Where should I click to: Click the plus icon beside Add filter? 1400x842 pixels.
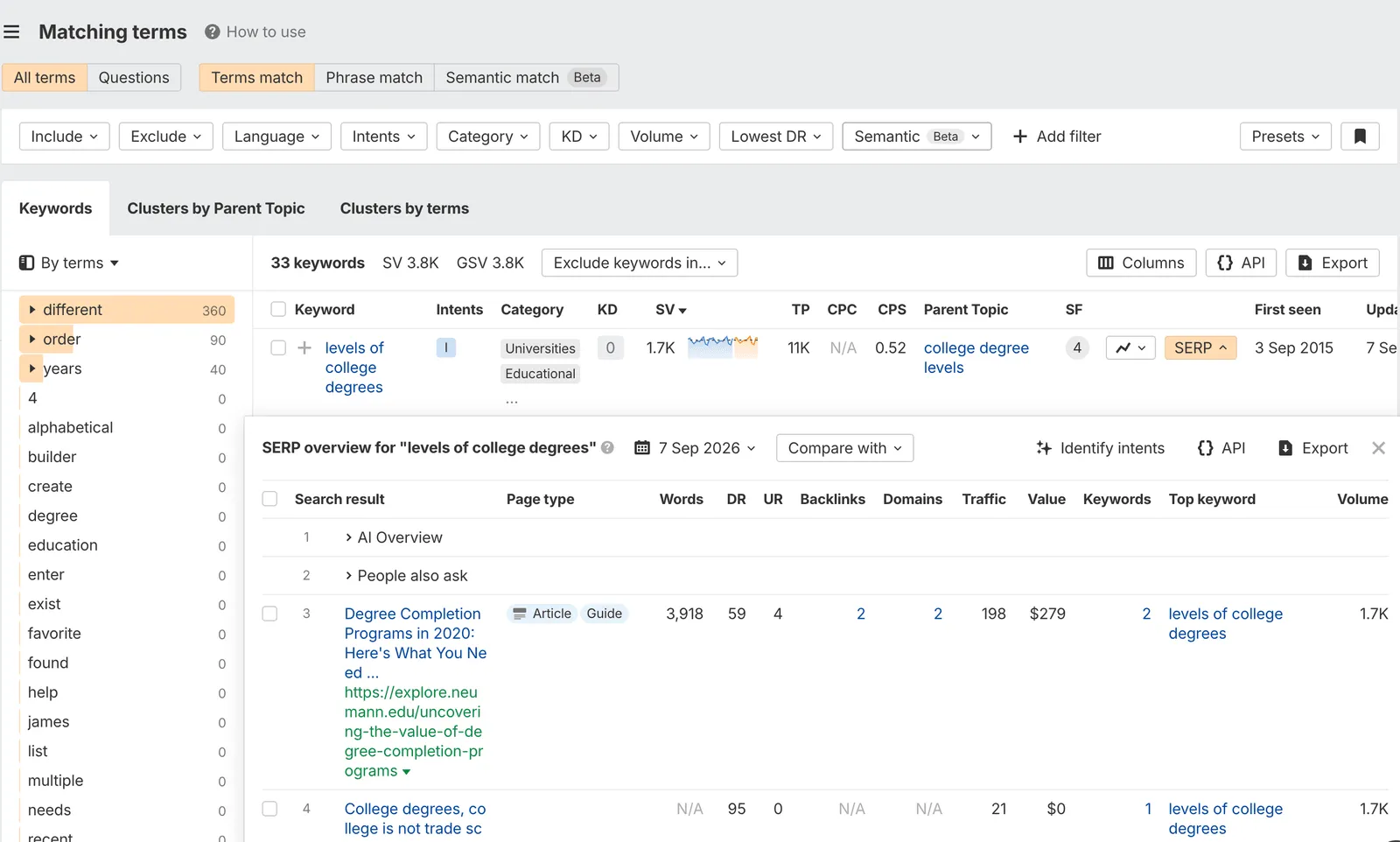pos(1019,137)
